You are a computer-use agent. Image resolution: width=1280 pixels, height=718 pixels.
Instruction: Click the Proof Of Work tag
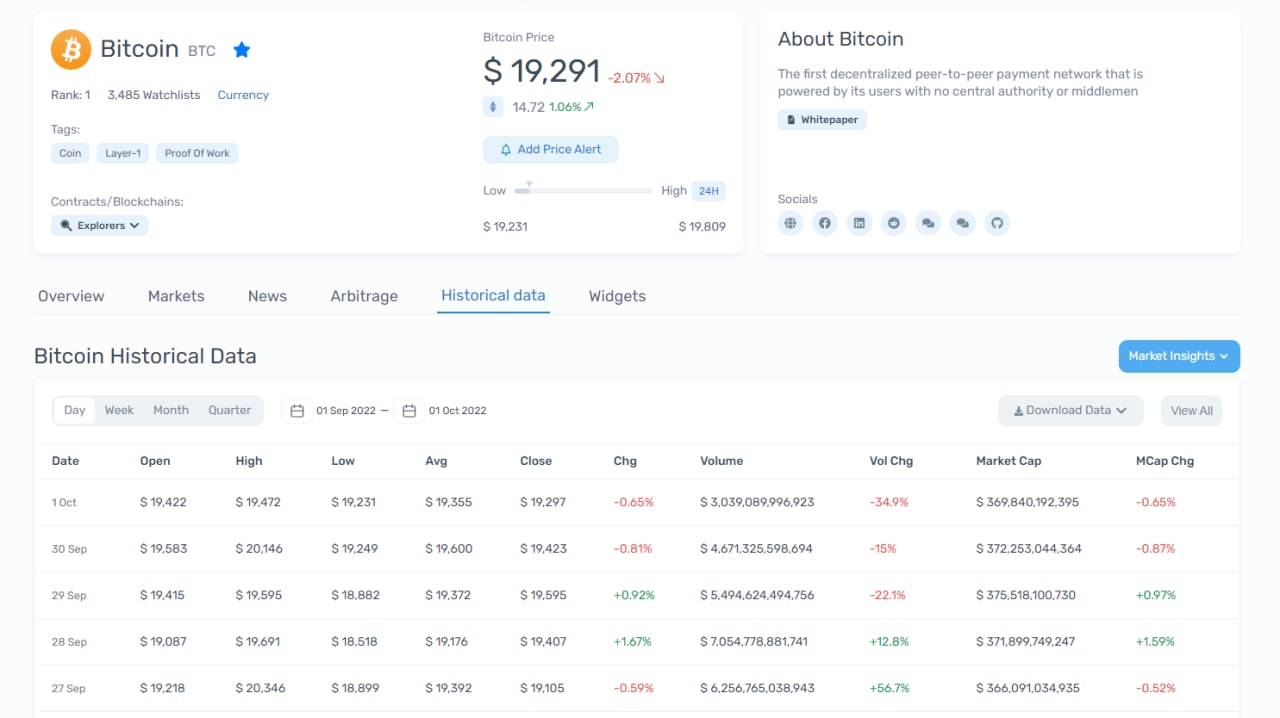pos(197,153)
